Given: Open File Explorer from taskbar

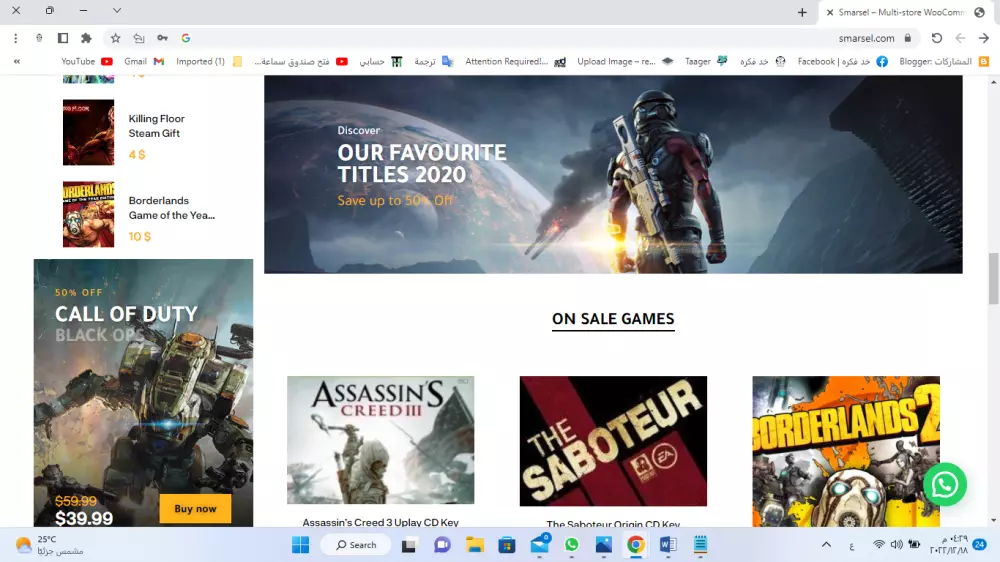Looking at the screenshot, I should click(x=474, y=545).
